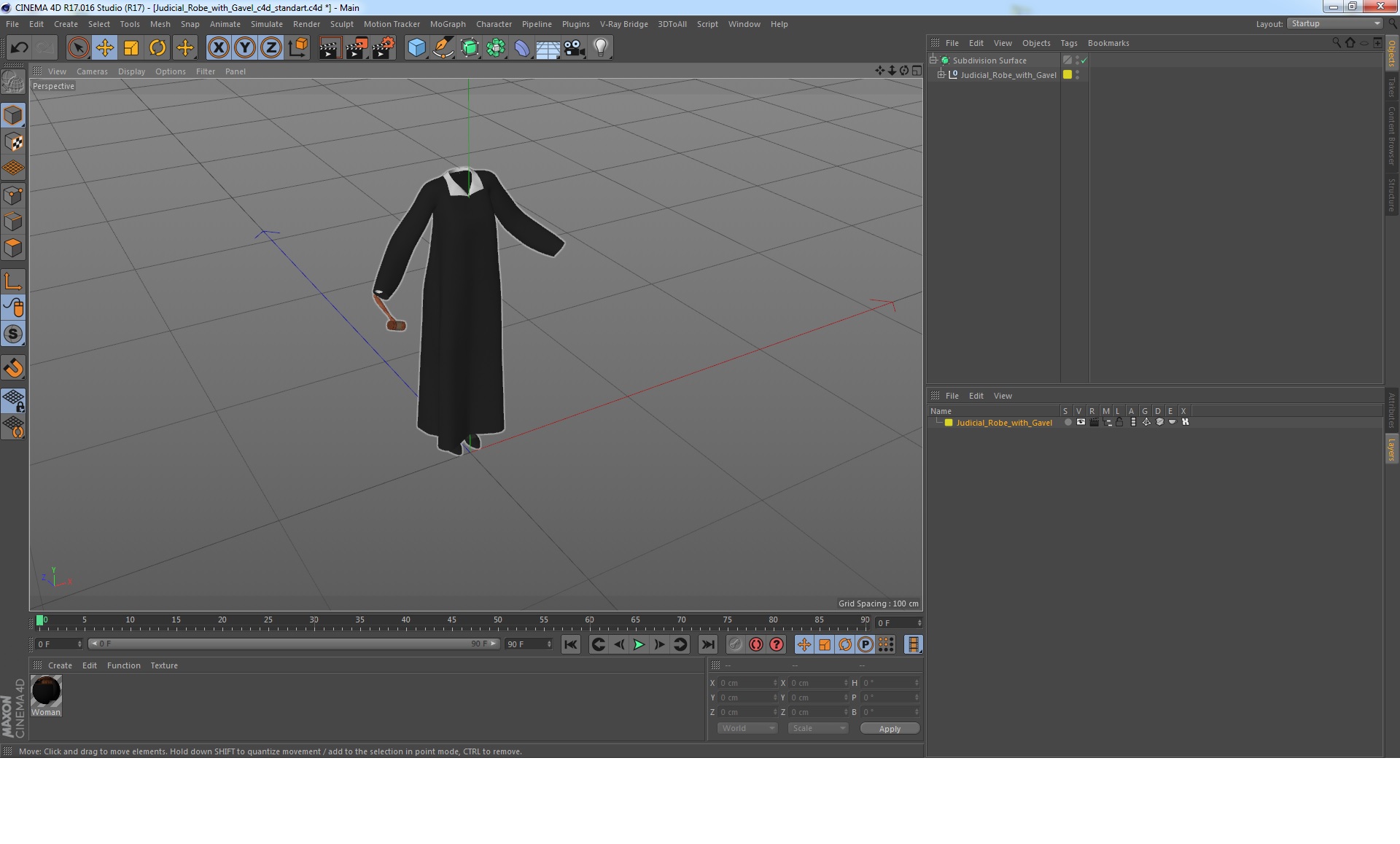Activate the Move tool in top toolbar
Viewport: 1400px width, 844px height.
(x=104, y=48)
